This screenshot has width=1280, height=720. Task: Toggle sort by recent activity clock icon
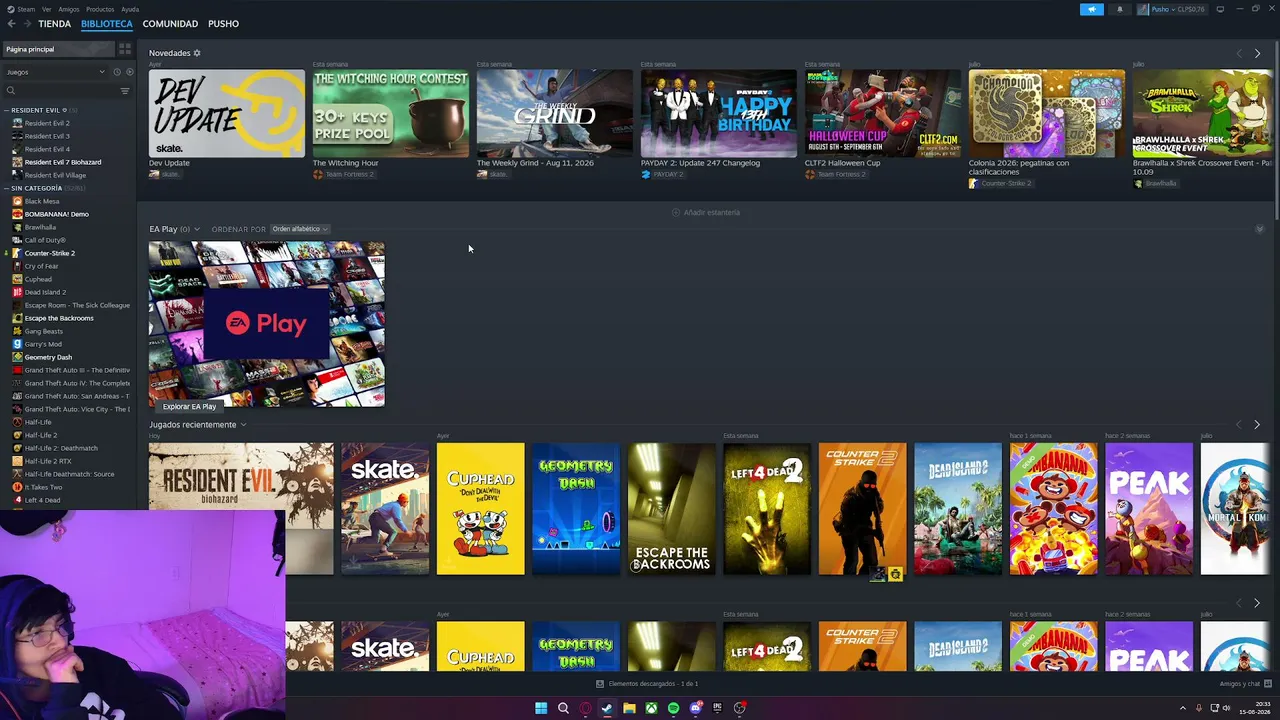(x=116, y=72)
